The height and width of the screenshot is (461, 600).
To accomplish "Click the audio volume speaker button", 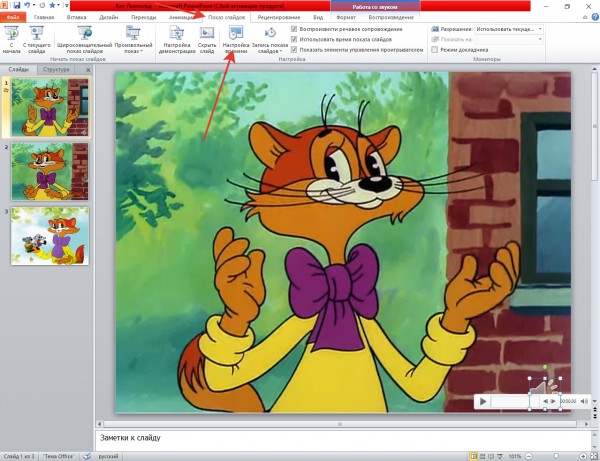I will point(584,401).
